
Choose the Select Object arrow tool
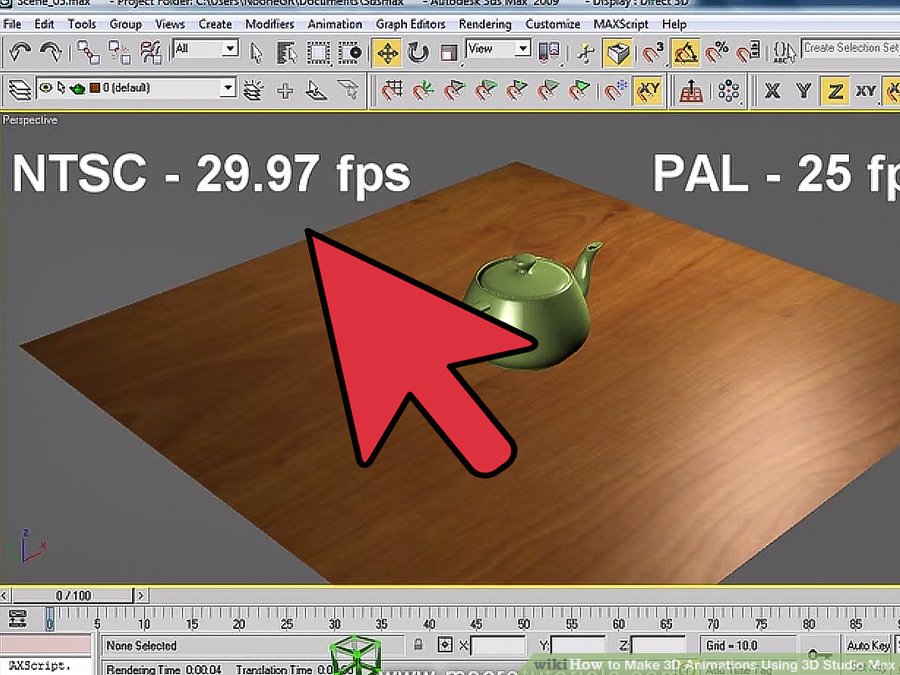coord(257,51)
